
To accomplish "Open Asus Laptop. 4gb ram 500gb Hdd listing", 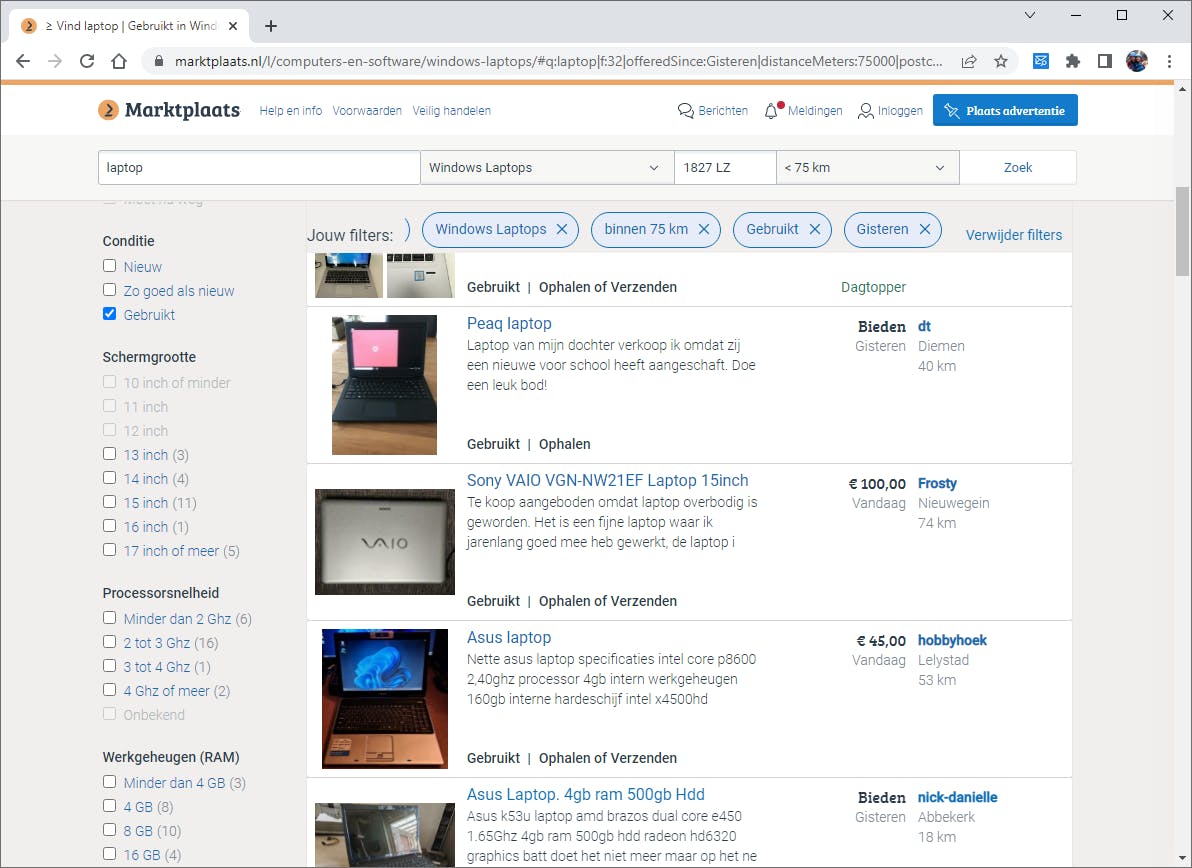I will pyautogui.click(x=585, y=794).
